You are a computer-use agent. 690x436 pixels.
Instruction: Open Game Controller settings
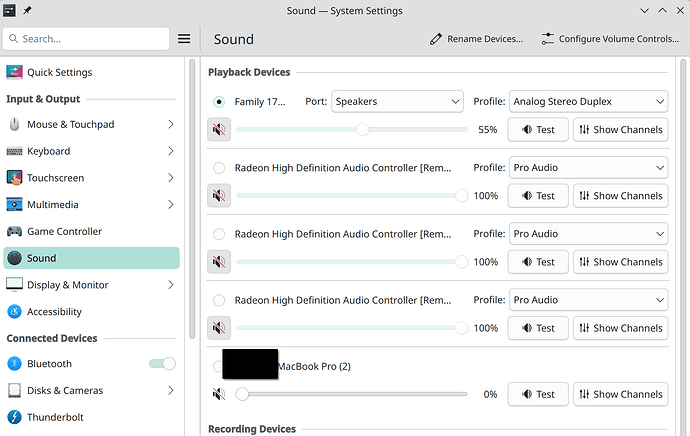point(64,231)
